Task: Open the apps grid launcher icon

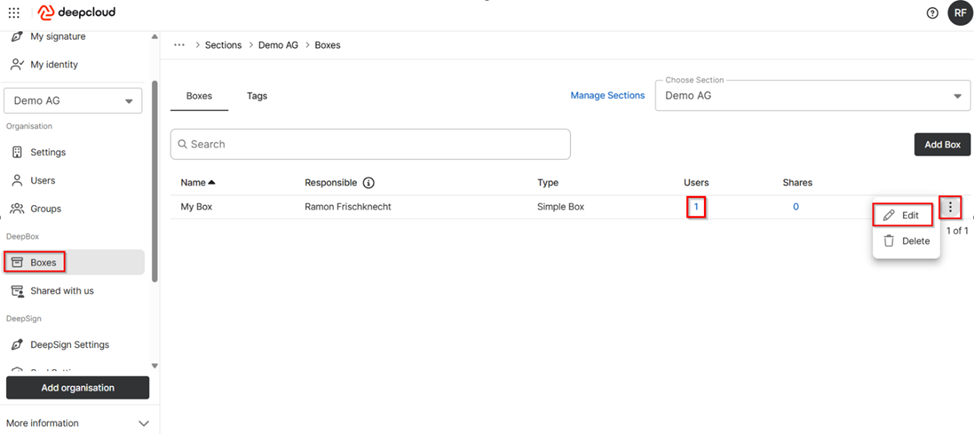Action: pyautogui.click(x=14, y=13)
